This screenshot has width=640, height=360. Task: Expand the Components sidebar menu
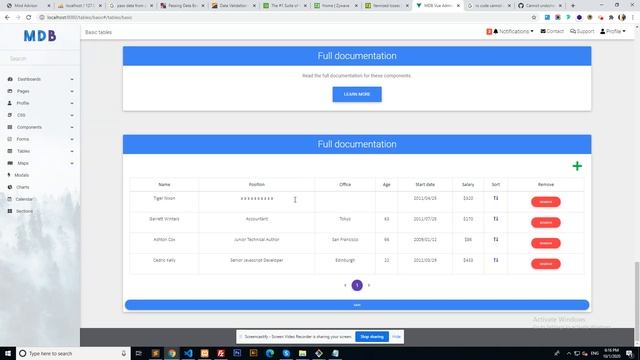click(x=40, y=127)
